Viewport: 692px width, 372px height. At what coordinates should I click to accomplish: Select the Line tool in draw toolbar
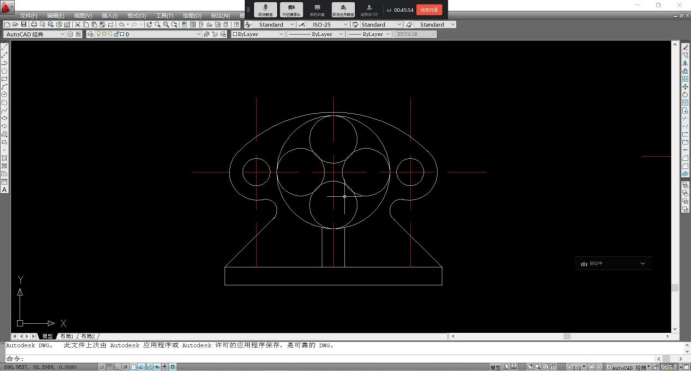point(4,47)
